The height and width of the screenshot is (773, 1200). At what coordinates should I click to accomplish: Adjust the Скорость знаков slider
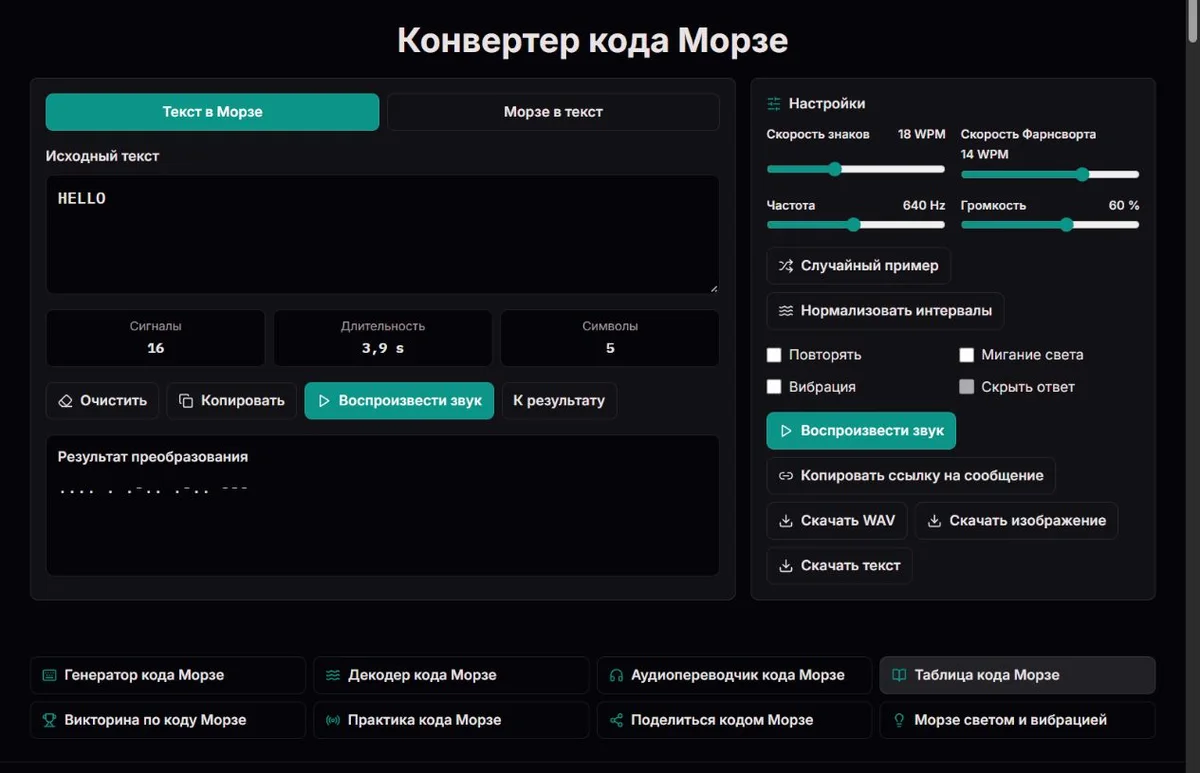(x=856, y=169)
